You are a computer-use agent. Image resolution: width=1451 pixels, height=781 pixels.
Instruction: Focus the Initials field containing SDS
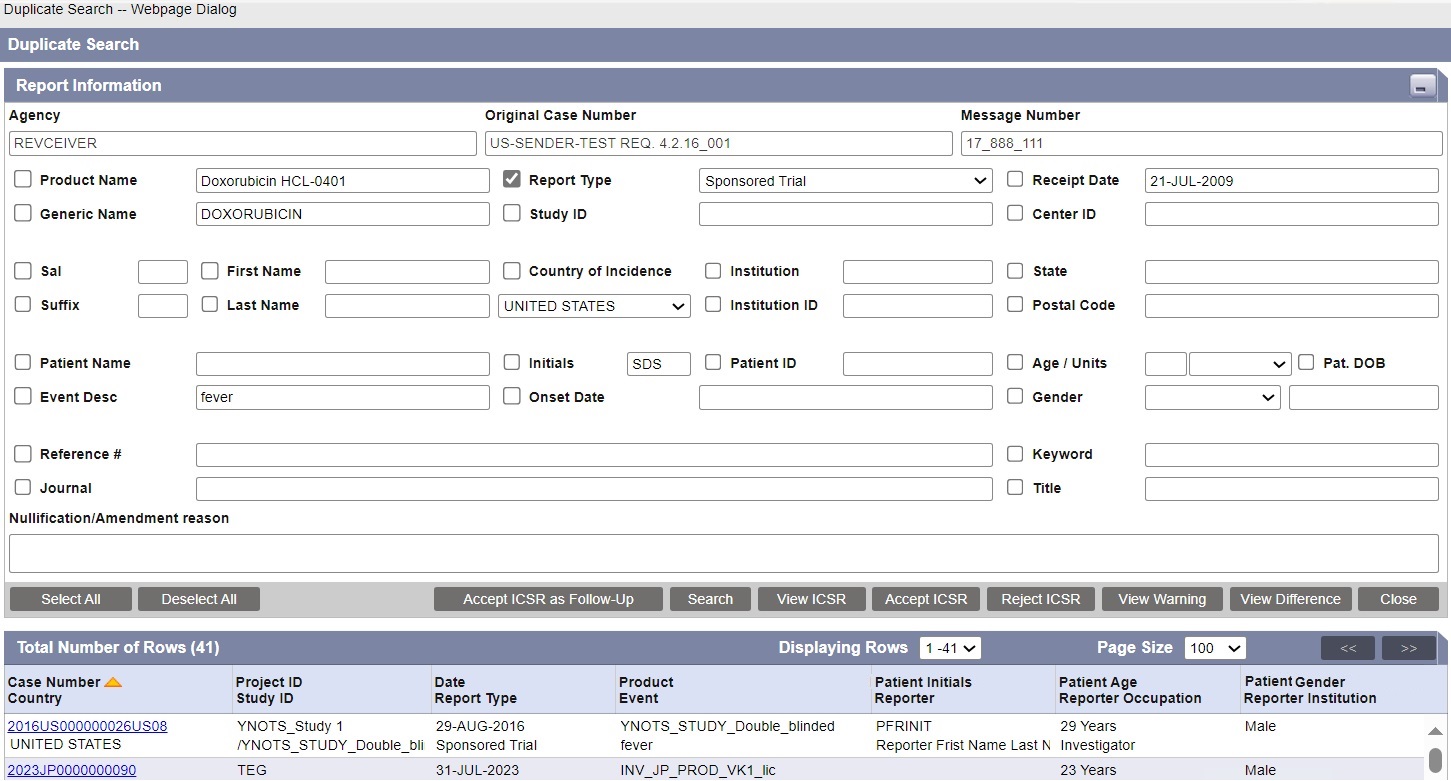coord(659,364)
